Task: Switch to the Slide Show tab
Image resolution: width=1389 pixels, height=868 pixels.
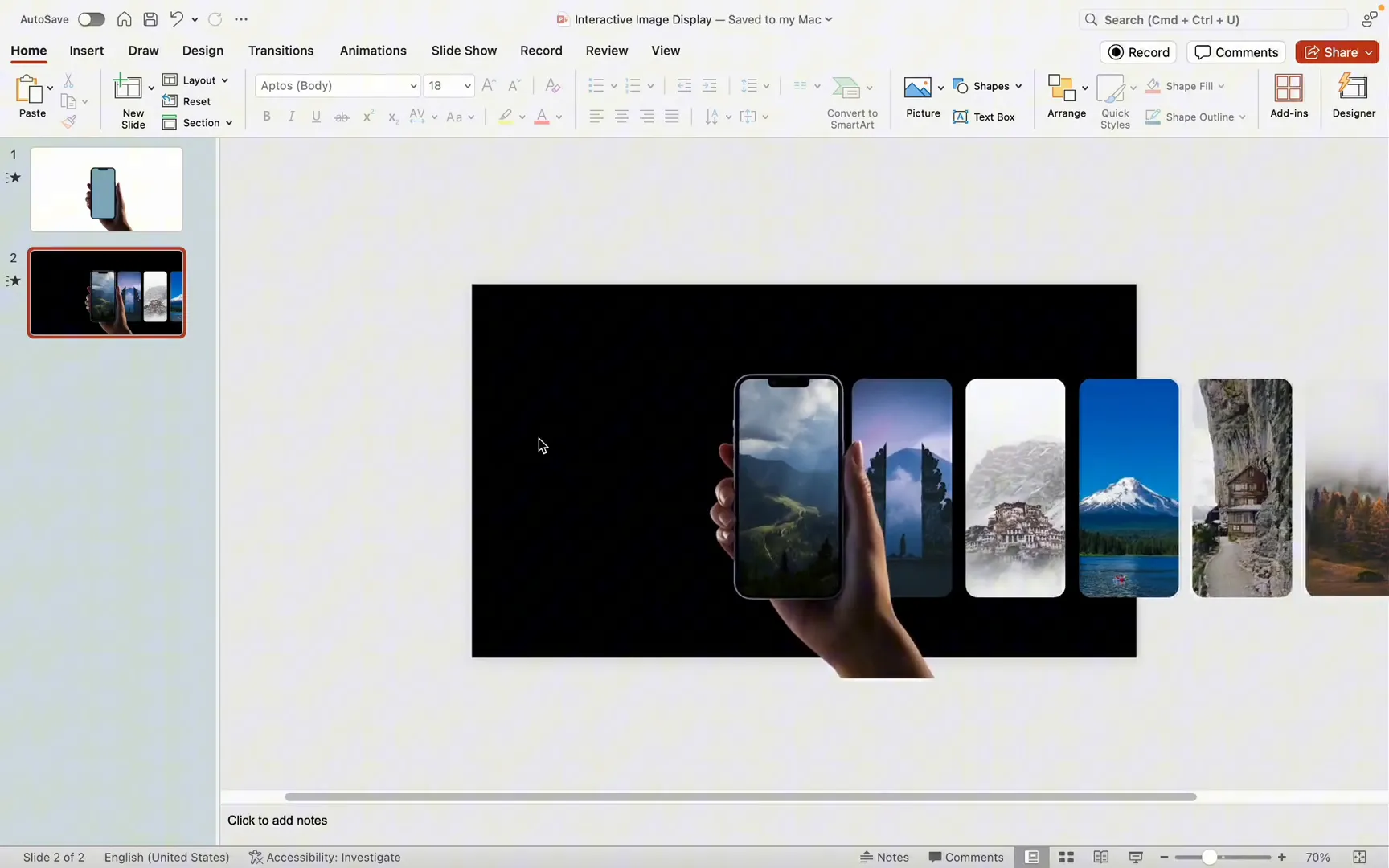Action: click(x=464, y=51)
